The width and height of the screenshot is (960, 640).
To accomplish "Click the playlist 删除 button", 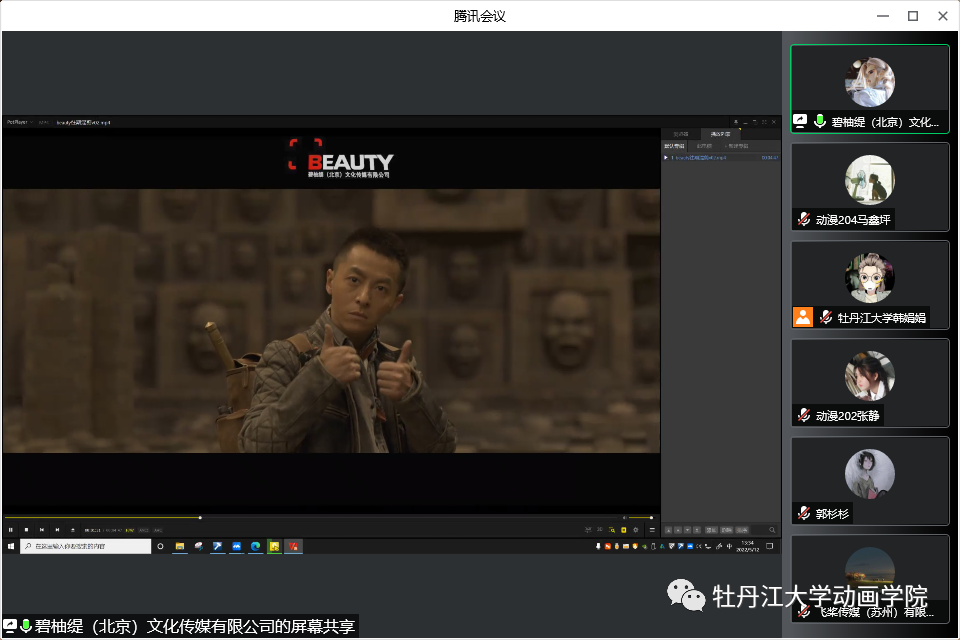I will click(726, 530).
